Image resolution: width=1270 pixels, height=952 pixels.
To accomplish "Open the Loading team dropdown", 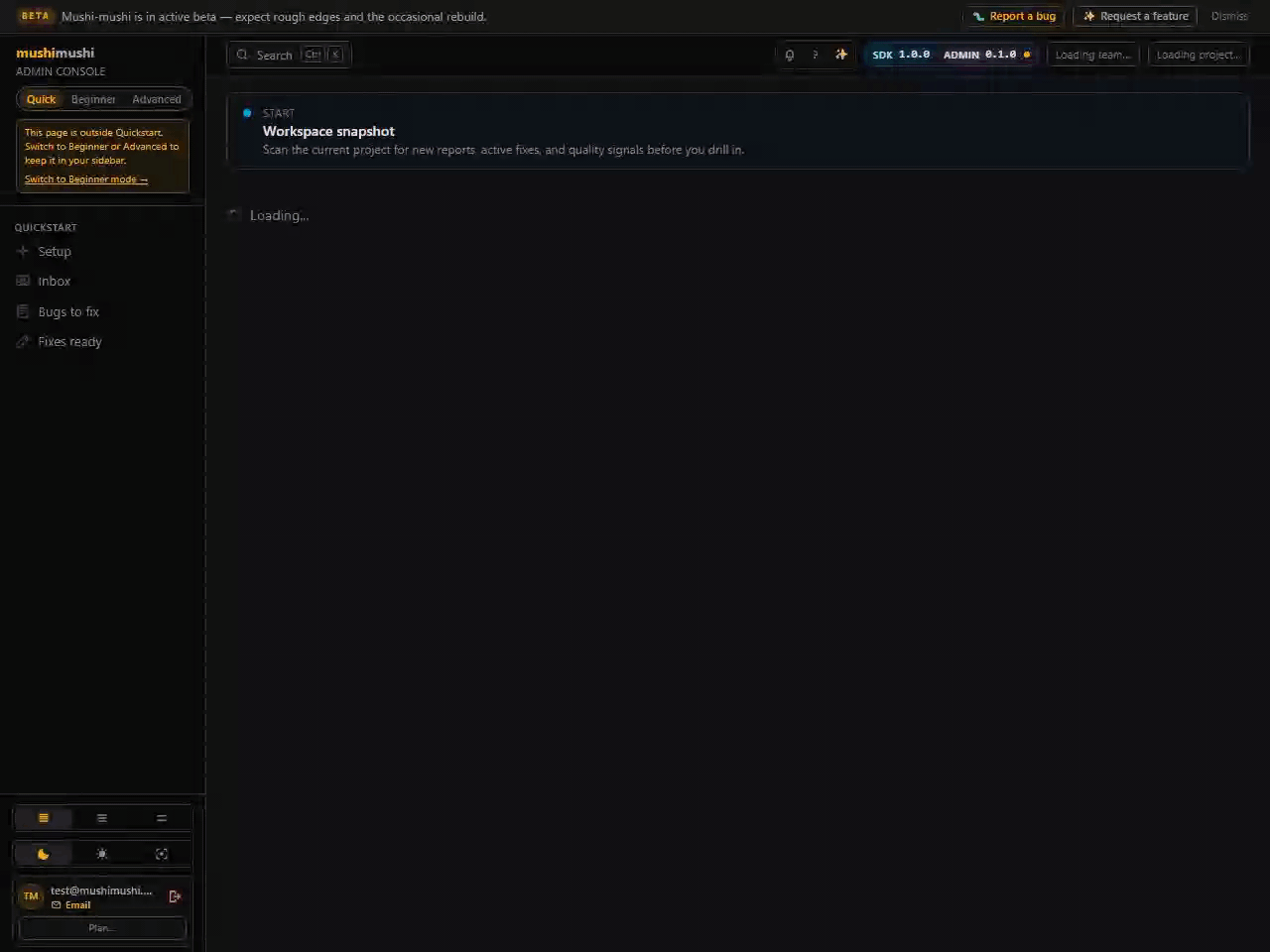I will [1092, 56].
